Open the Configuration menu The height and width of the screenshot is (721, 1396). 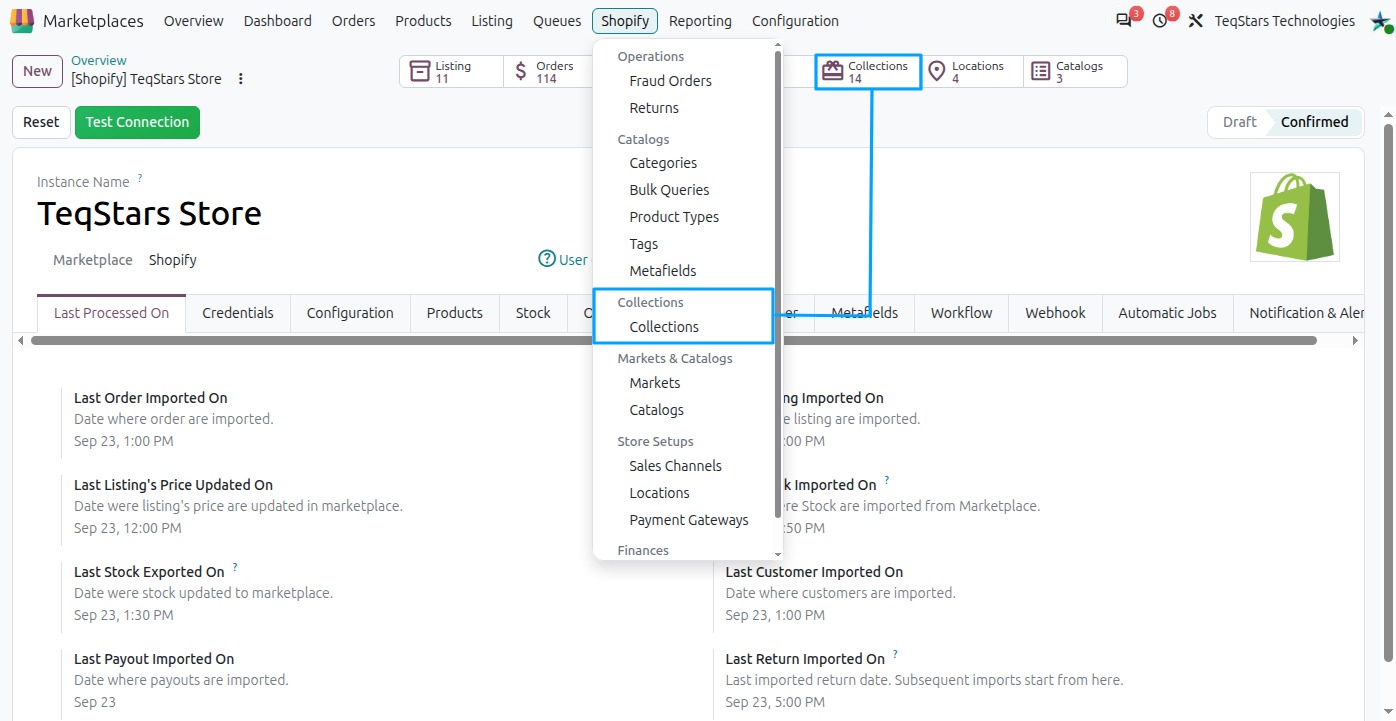click(x=795, y=21)
